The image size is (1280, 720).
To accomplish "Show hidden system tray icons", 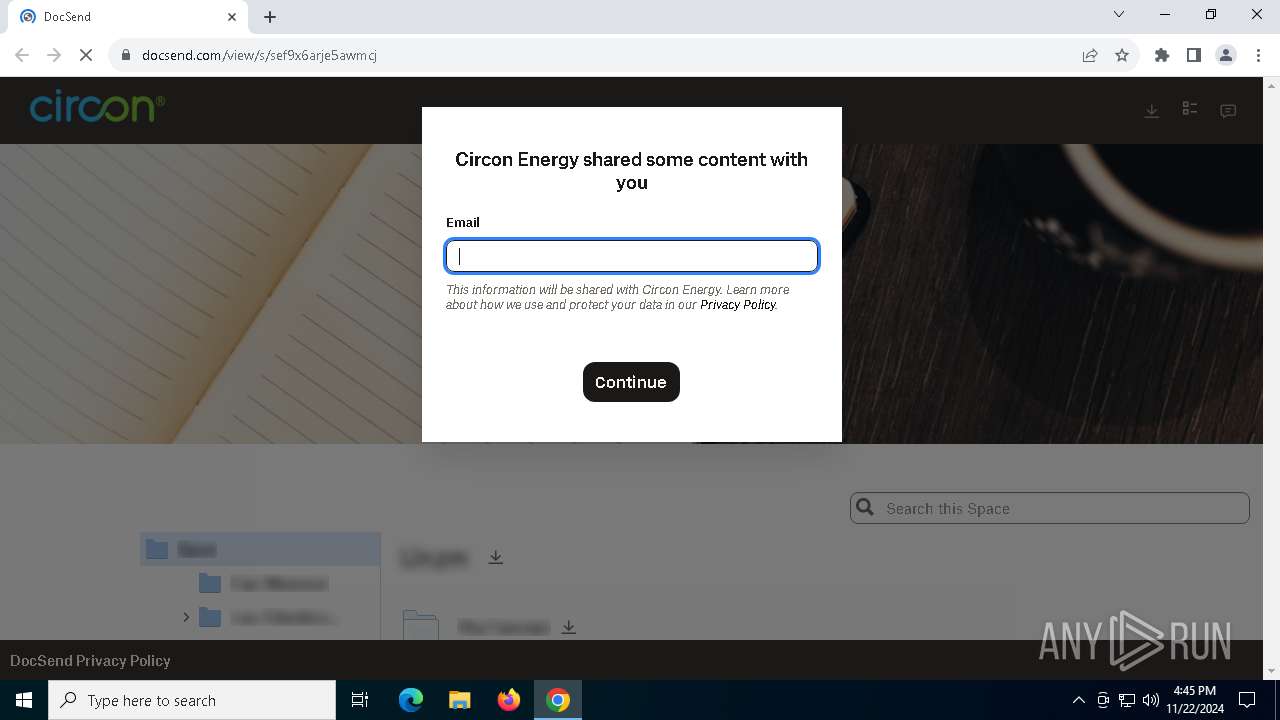I will (1078, 700).
